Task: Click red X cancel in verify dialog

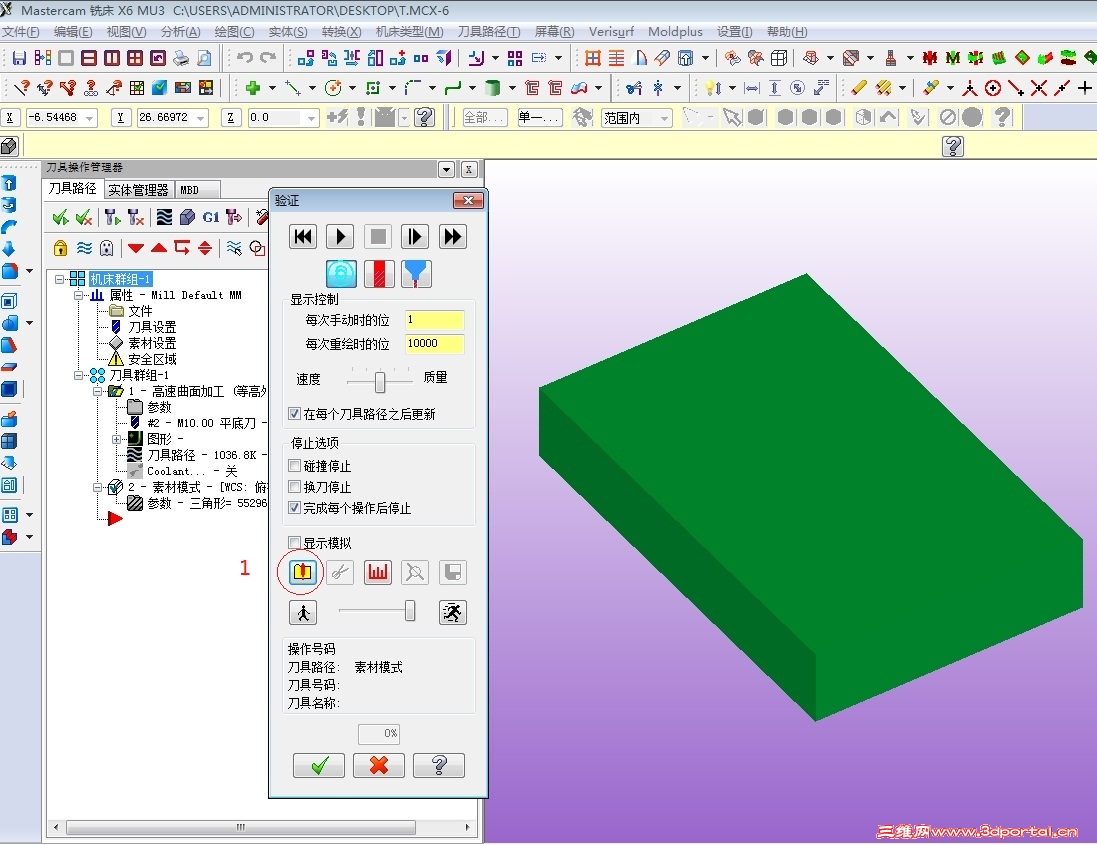Action: pyautogui.click(x=378, y=765)
